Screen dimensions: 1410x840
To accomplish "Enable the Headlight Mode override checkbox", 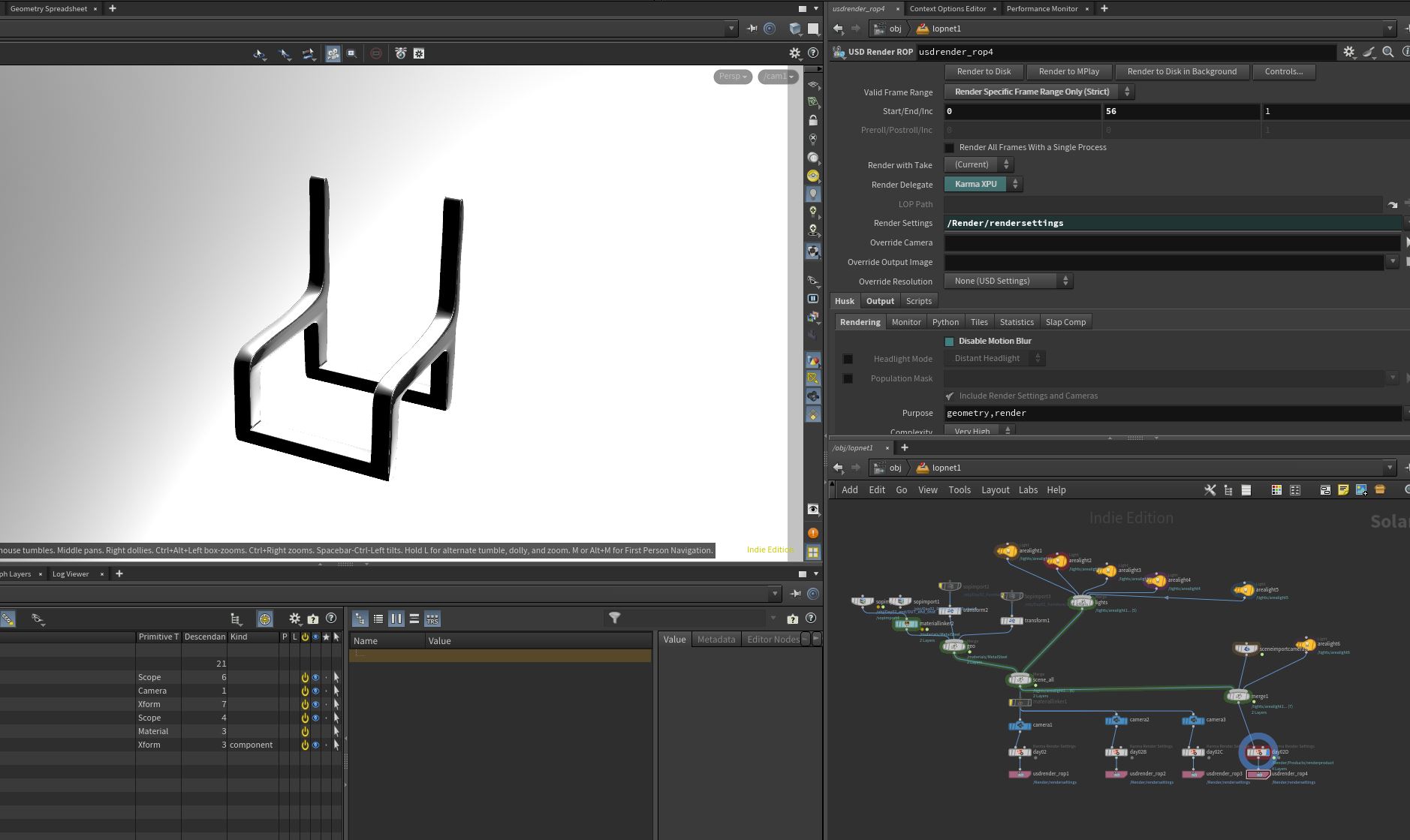I will 848,359.
